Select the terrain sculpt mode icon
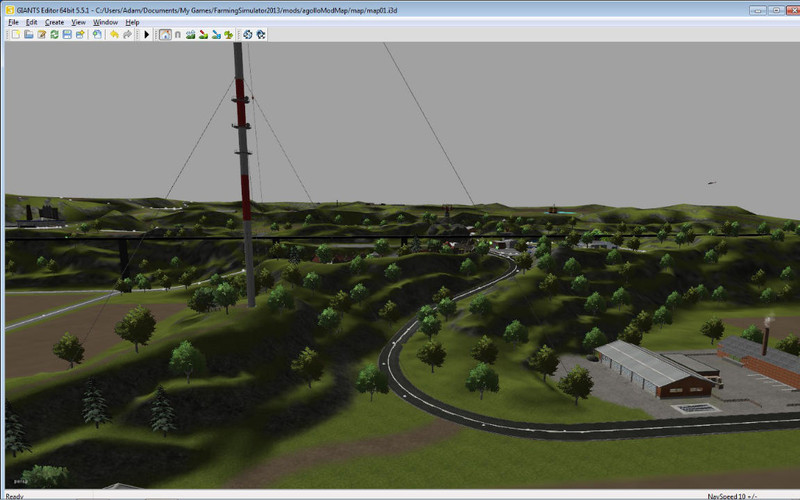800x500 pixels. [190, 34]
